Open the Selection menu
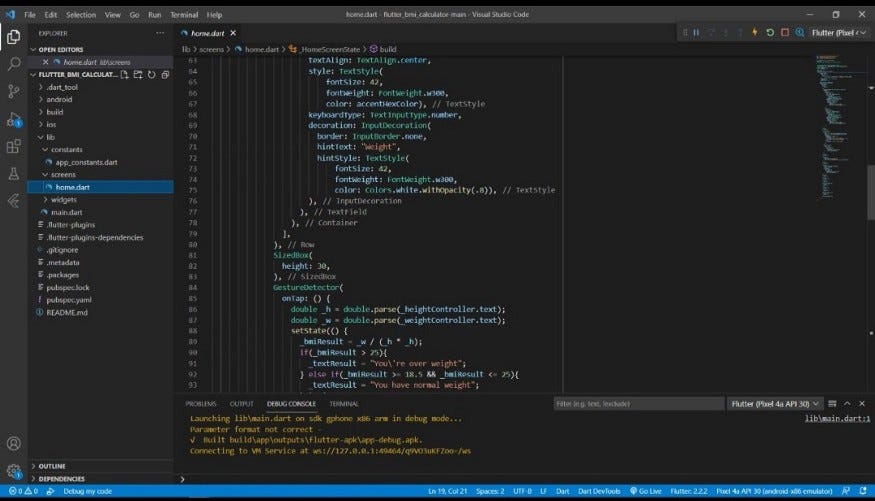 [x=81, y=15]
